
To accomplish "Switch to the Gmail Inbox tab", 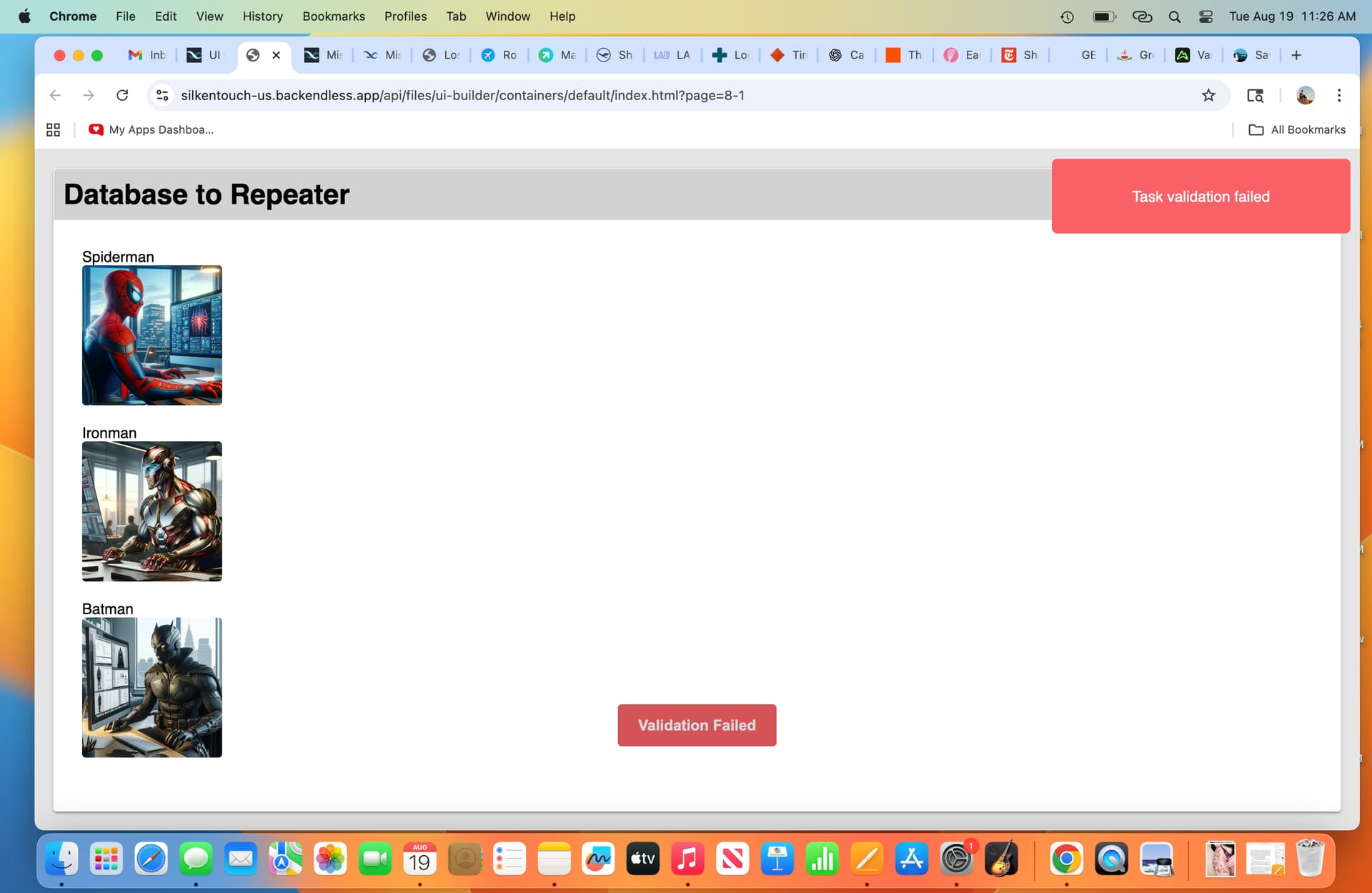I will point(146,55).
